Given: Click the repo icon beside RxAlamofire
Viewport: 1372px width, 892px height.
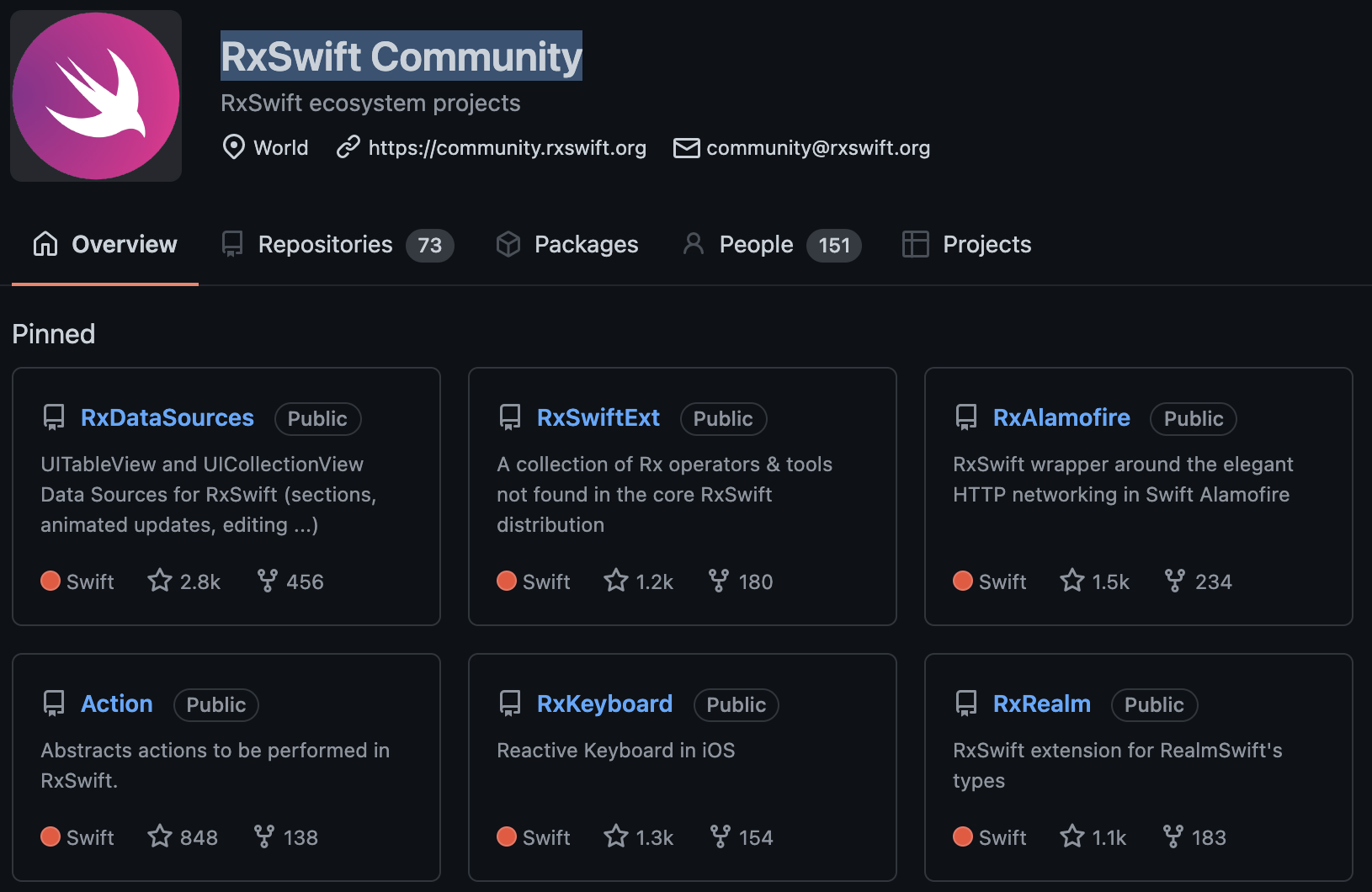Looking at the screenshot, I should click(x=966, y=417).
